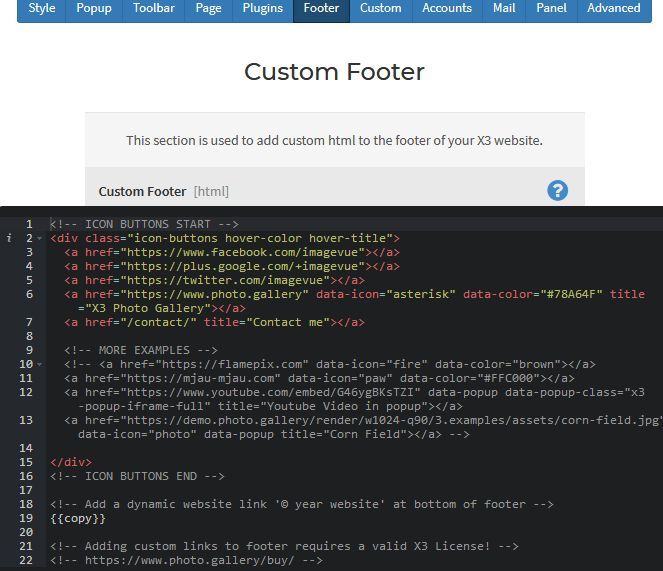Click line number 15 in the editor gutter
The image size is (663, 571).
coord(26,462)
